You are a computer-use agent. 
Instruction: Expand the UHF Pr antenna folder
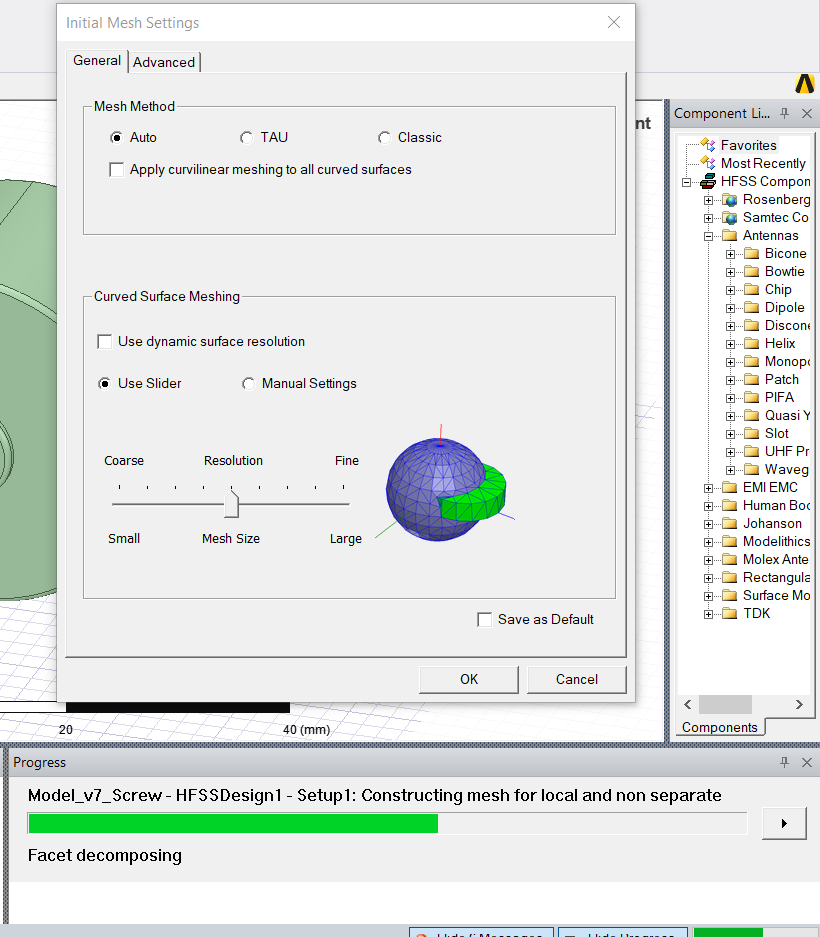(730, 452)
